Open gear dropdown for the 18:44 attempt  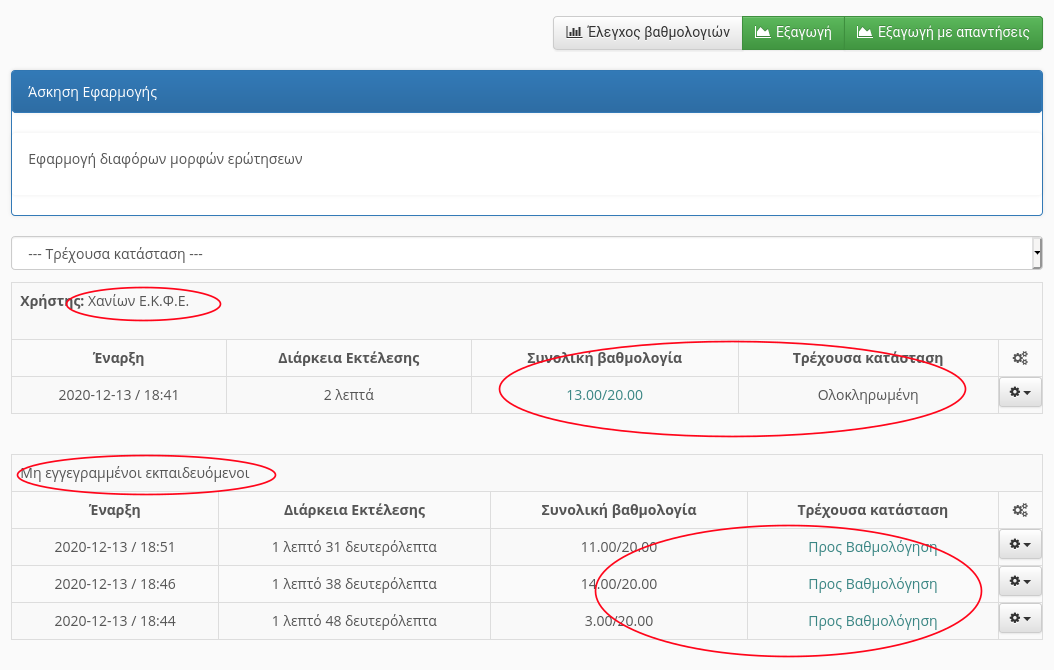(1020, 618)
